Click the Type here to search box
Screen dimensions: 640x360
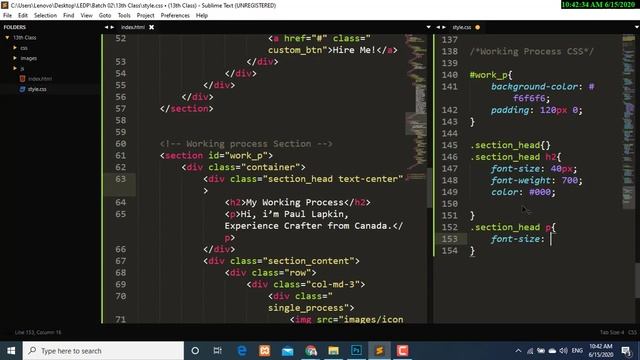pyautogui.click(x=103, y=351)
